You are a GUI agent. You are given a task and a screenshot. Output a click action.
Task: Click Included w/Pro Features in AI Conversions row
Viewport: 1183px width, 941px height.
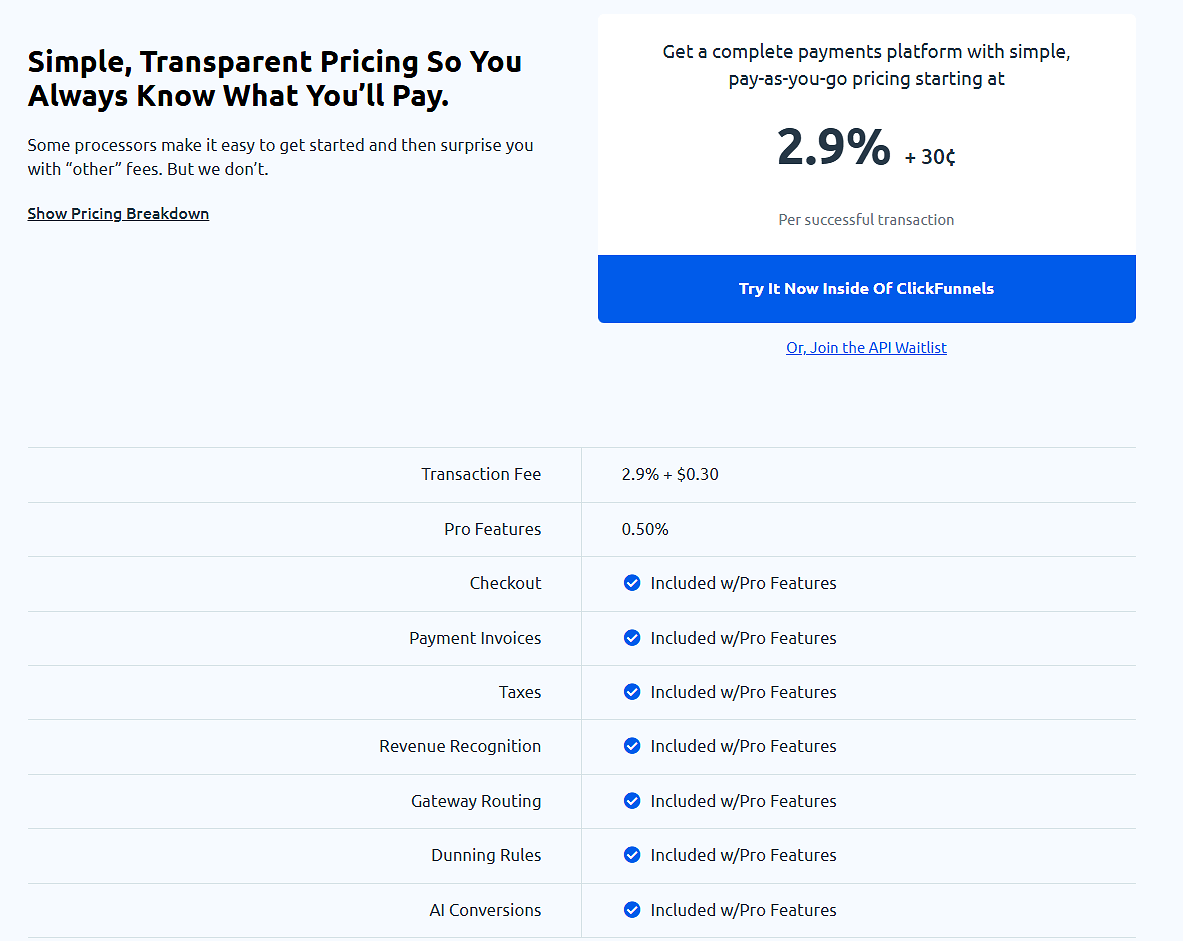point(743,909)
